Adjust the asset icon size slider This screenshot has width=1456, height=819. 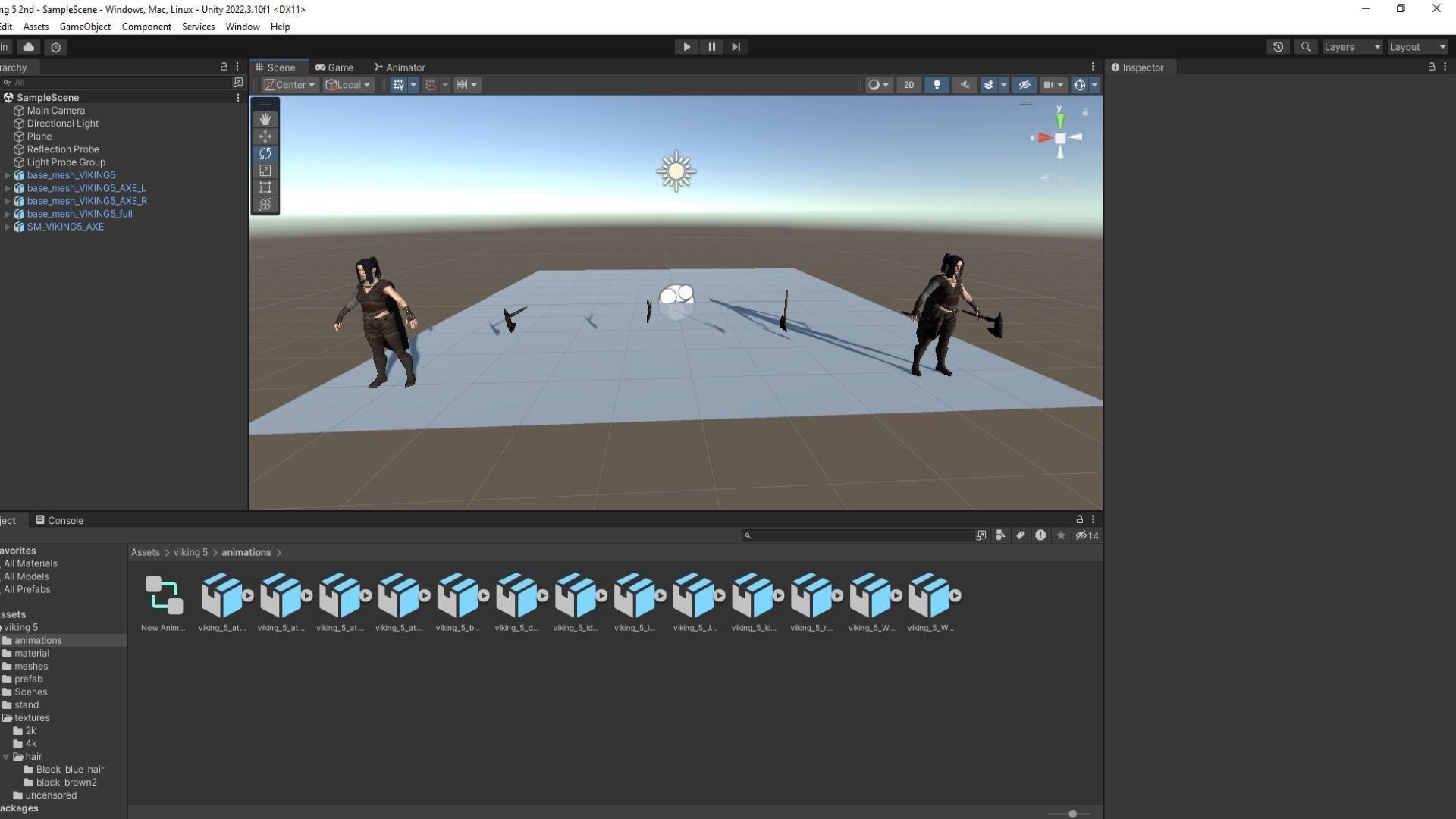point(1072,814)
